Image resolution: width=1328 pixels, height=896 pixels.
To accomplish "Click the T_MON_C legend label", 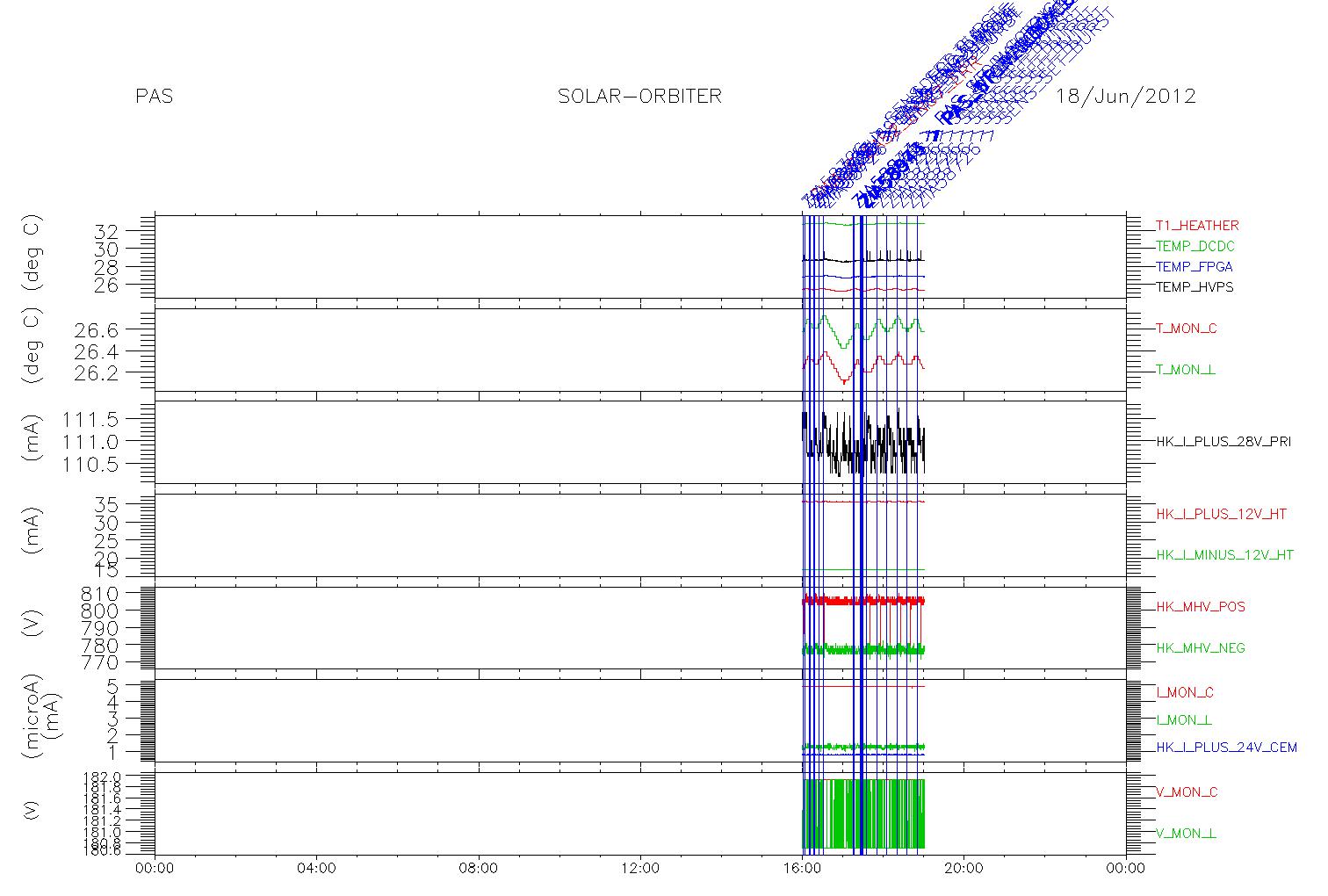I will click(x=1187, y=329).
